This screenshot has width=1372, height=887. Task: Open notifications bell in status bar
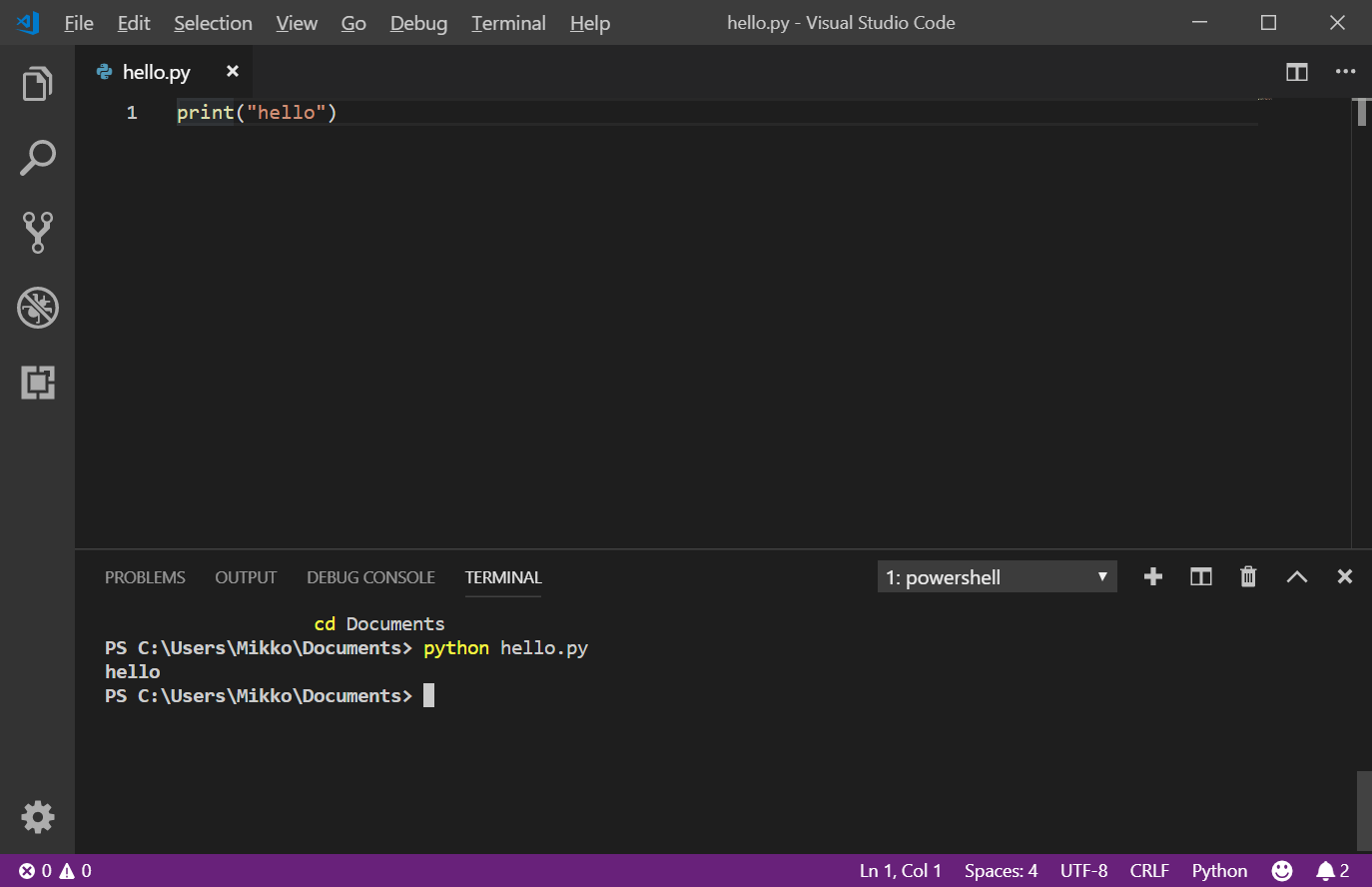point(1332,871)
